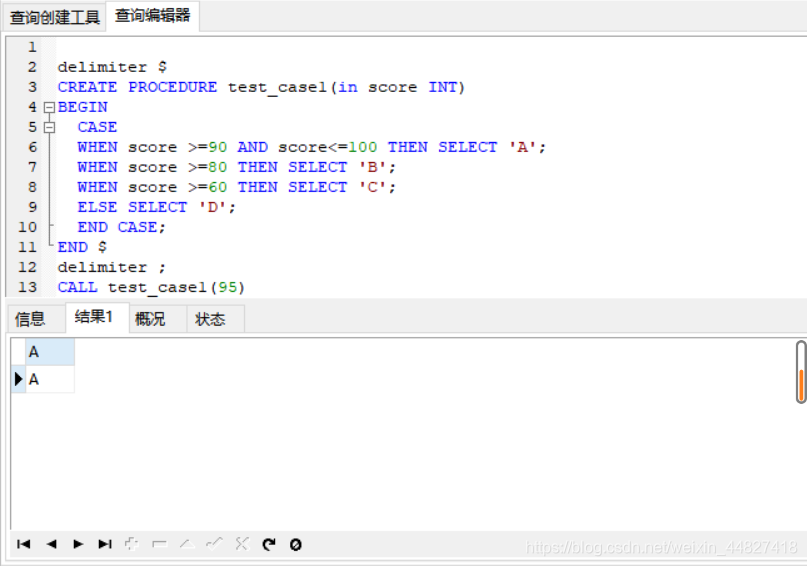Click the WHEN score >=60 line
The height and width of the screenshot is (566, 807).
pos(237,187)
